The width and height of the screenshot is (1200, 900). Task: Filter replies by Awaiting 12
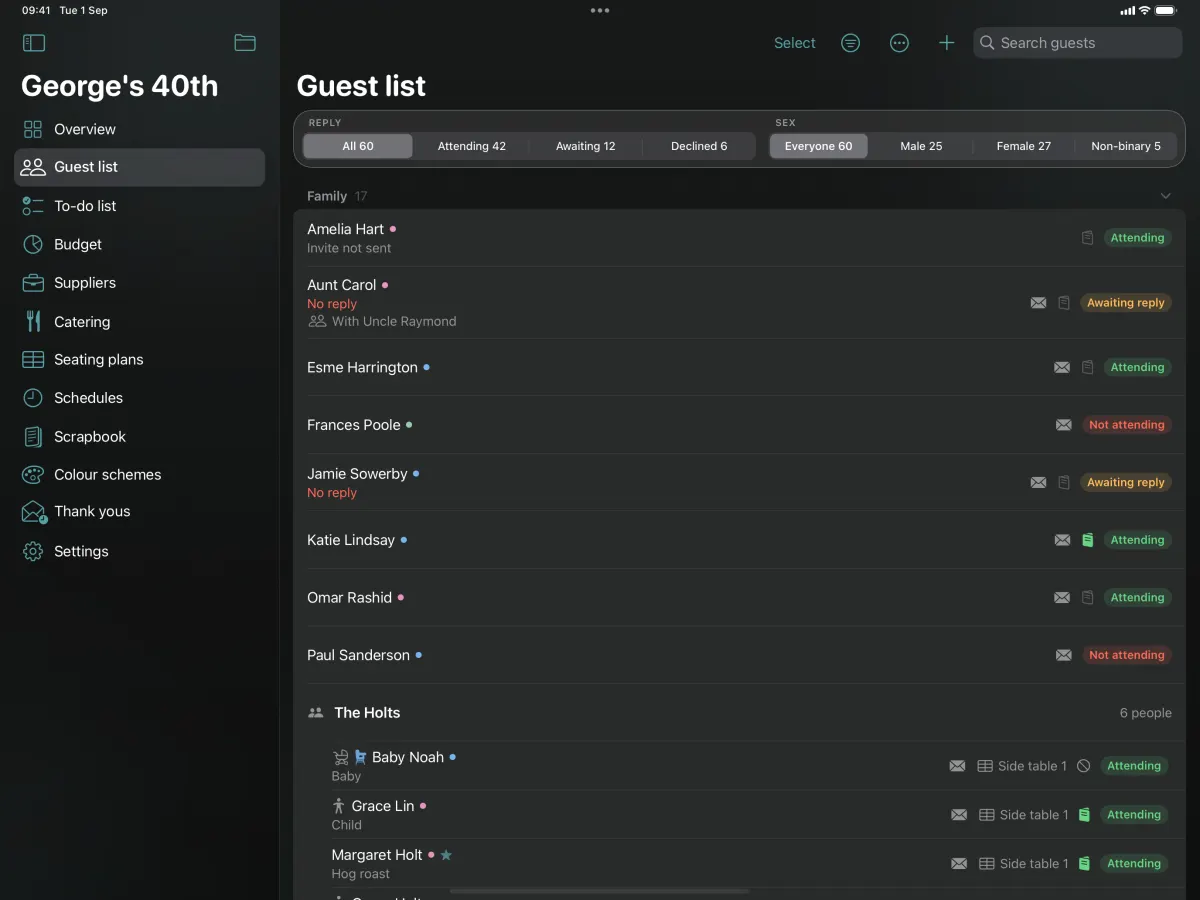(x=586, y=146)
